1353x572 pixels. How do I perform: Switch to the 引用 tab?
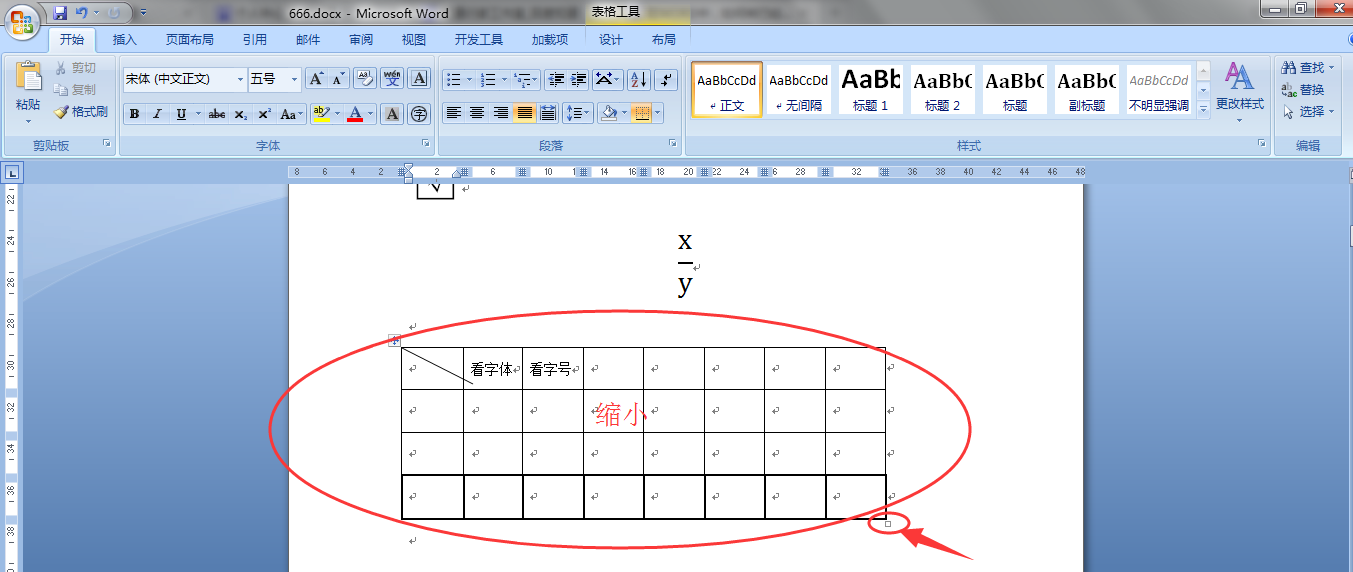(x=254, y=40)
